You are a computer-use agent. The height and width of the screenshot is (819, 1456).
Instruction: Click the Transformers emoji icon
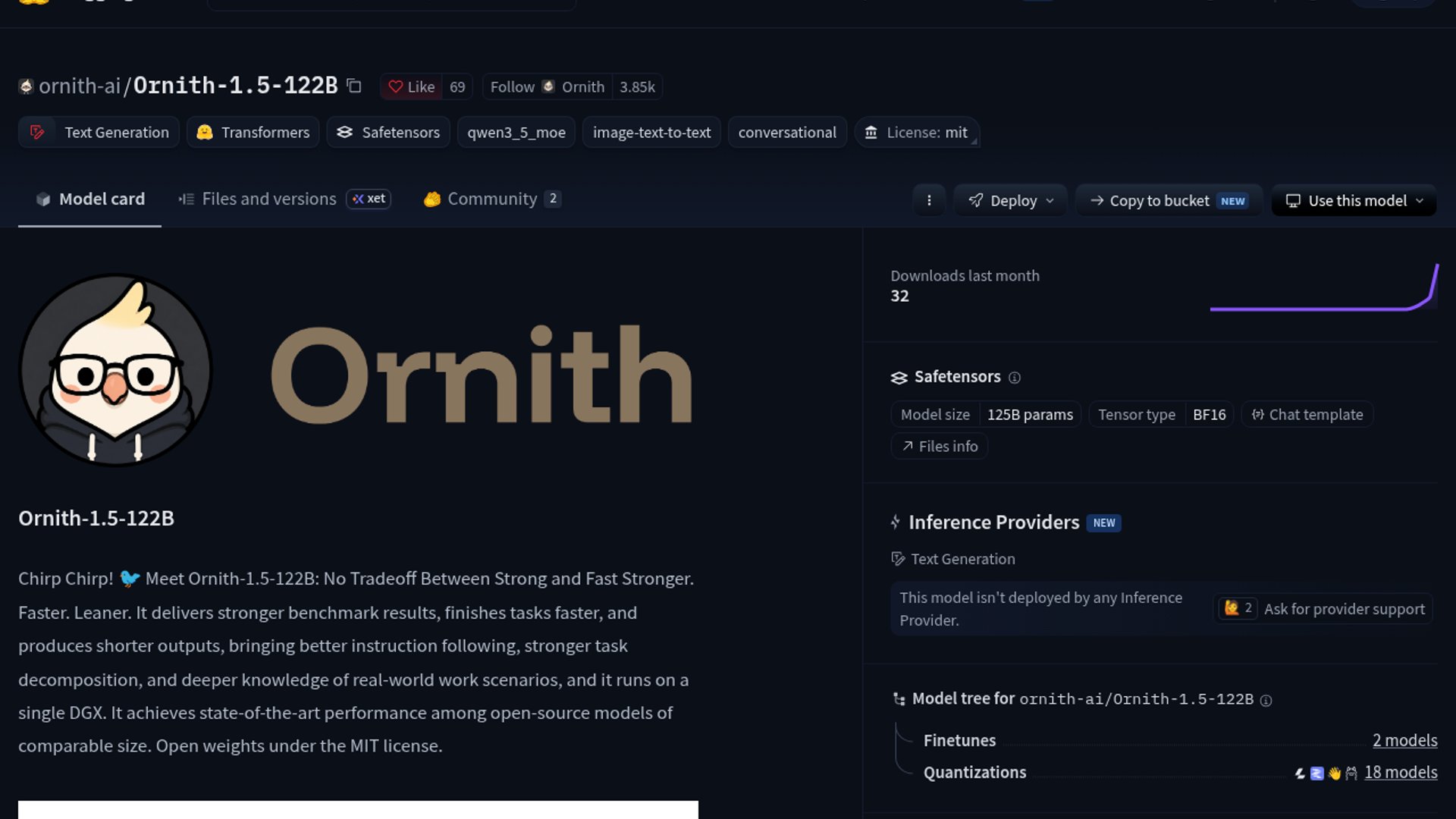(204, 132)
